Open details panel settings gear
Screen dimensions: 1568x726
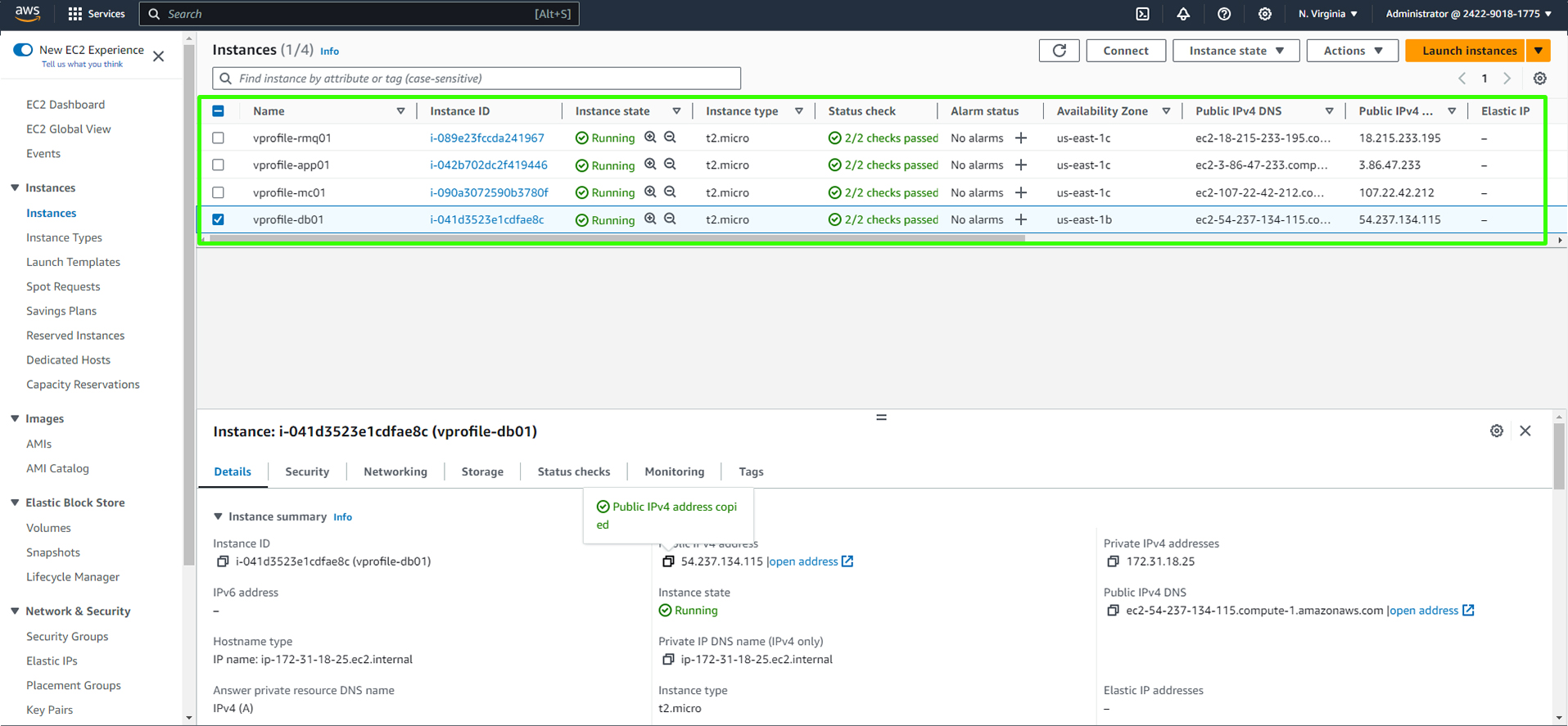(1497, 431)
